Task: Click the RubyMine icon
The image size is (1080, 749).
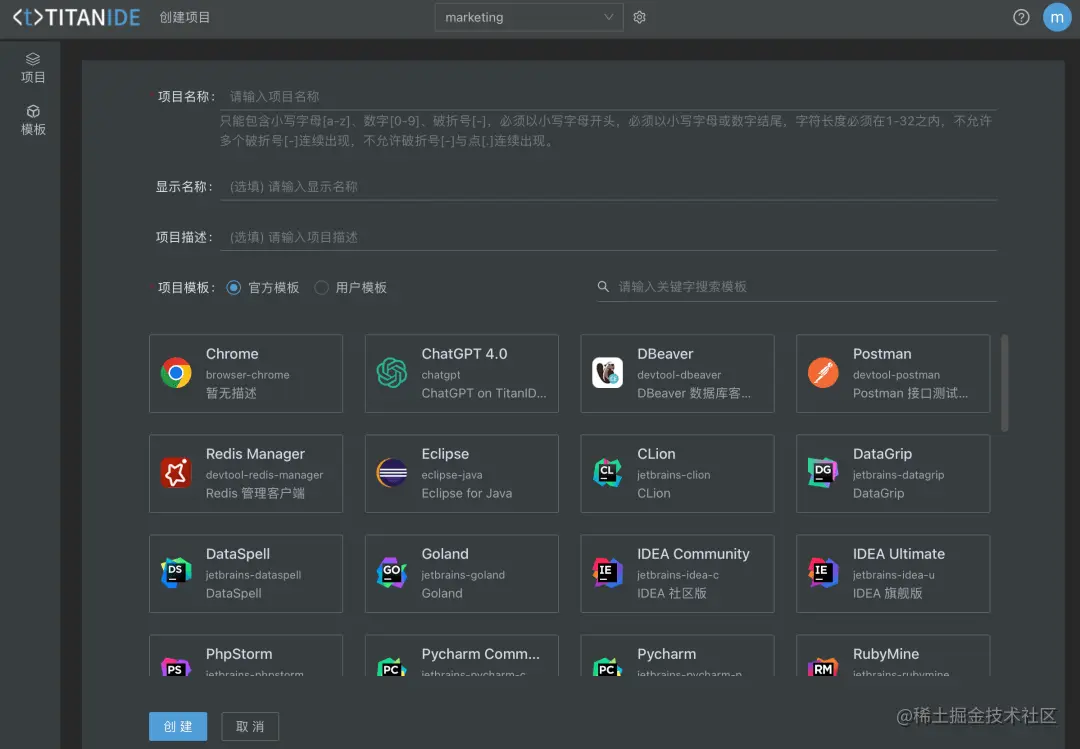Action: (823, 666)
